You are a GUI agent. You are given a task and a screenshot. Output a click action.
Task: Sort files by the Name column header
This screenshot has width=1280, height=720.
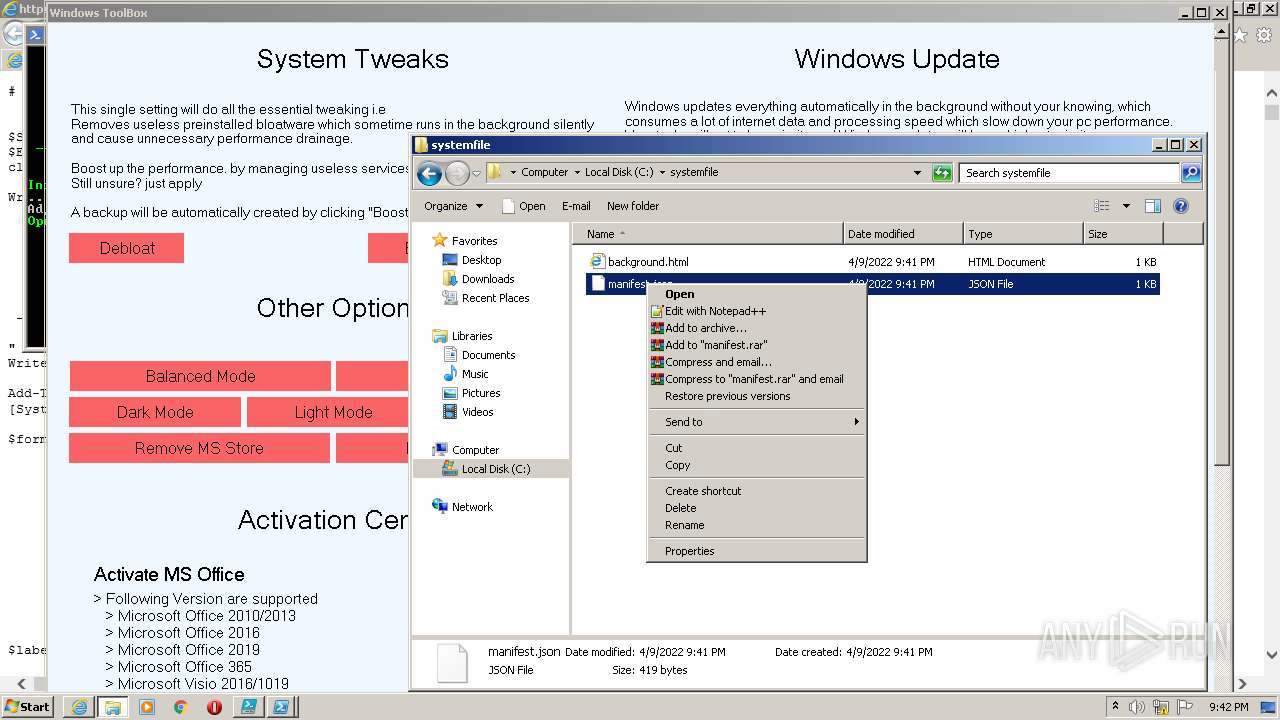(708, 234)
